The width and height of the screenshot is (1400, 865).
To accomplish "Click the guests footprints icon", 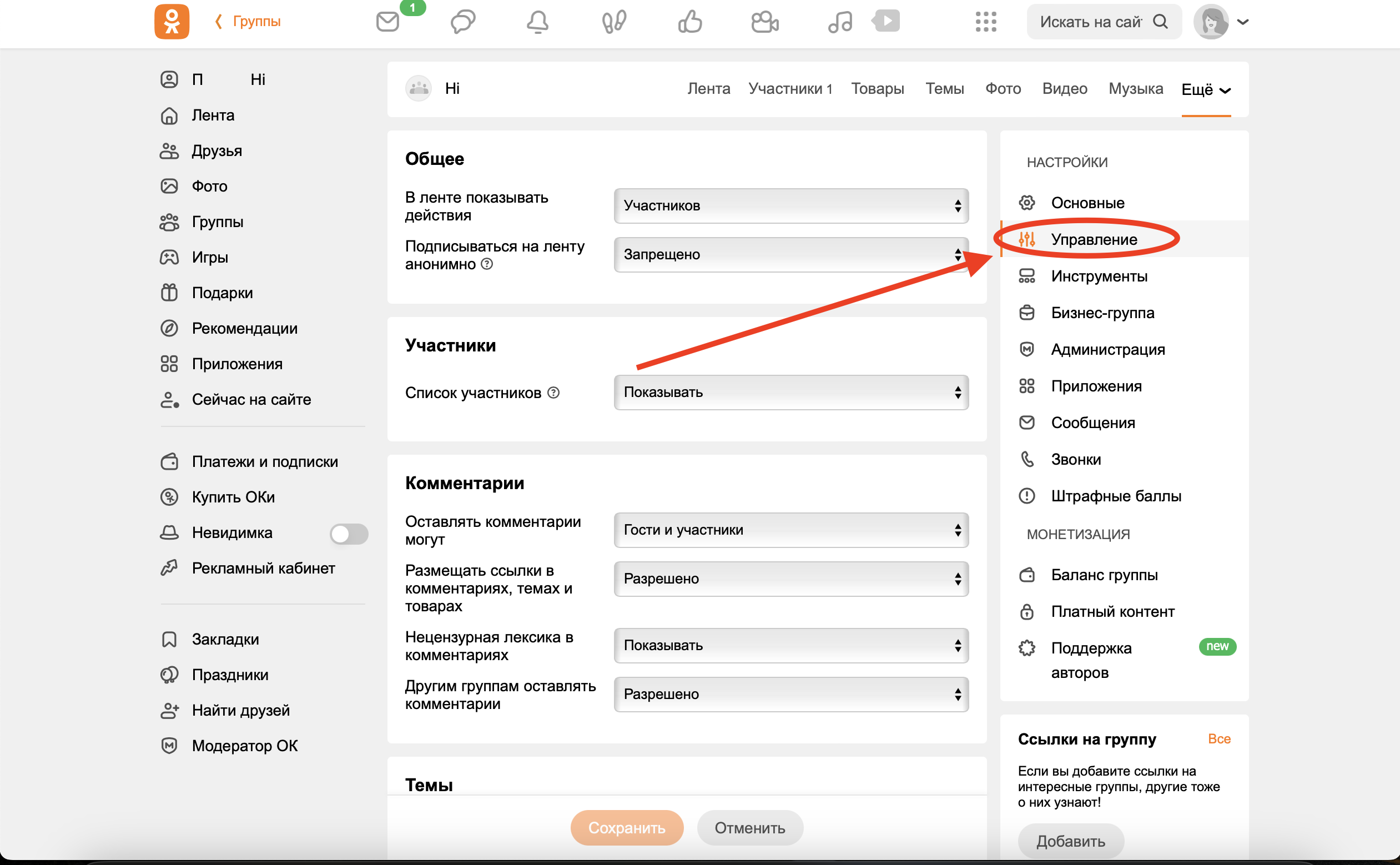I will point(613,22).
